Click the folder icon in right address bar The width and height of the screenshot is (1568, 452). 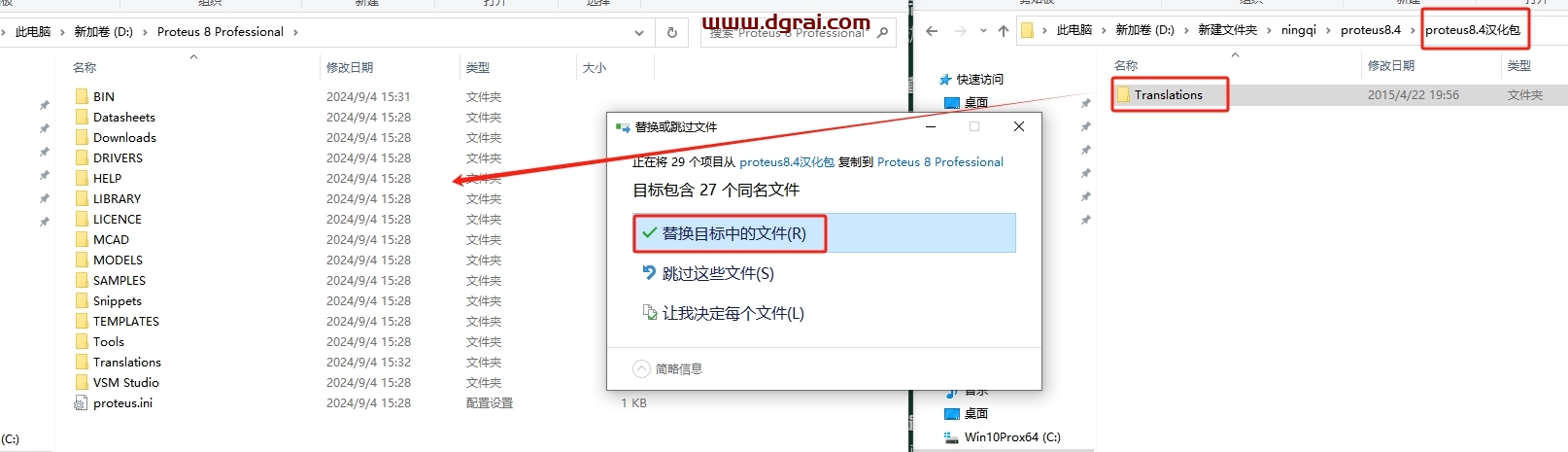pyautogui.click(x=1027, y=31)
